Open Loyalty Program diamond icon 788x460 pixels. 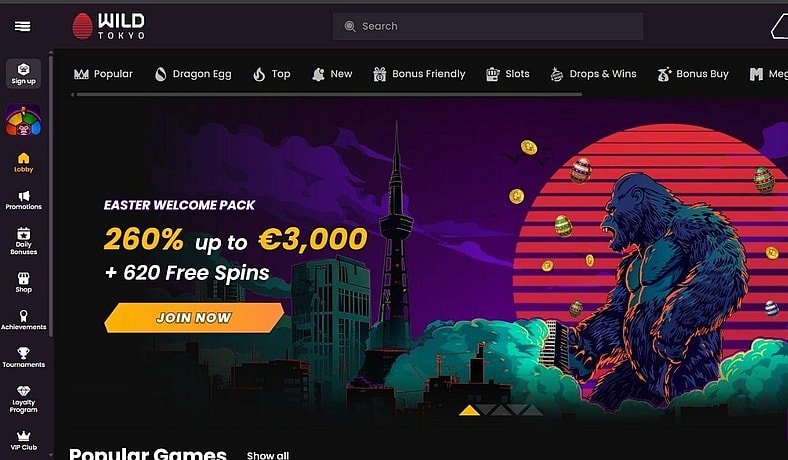(x=24, y=399)
